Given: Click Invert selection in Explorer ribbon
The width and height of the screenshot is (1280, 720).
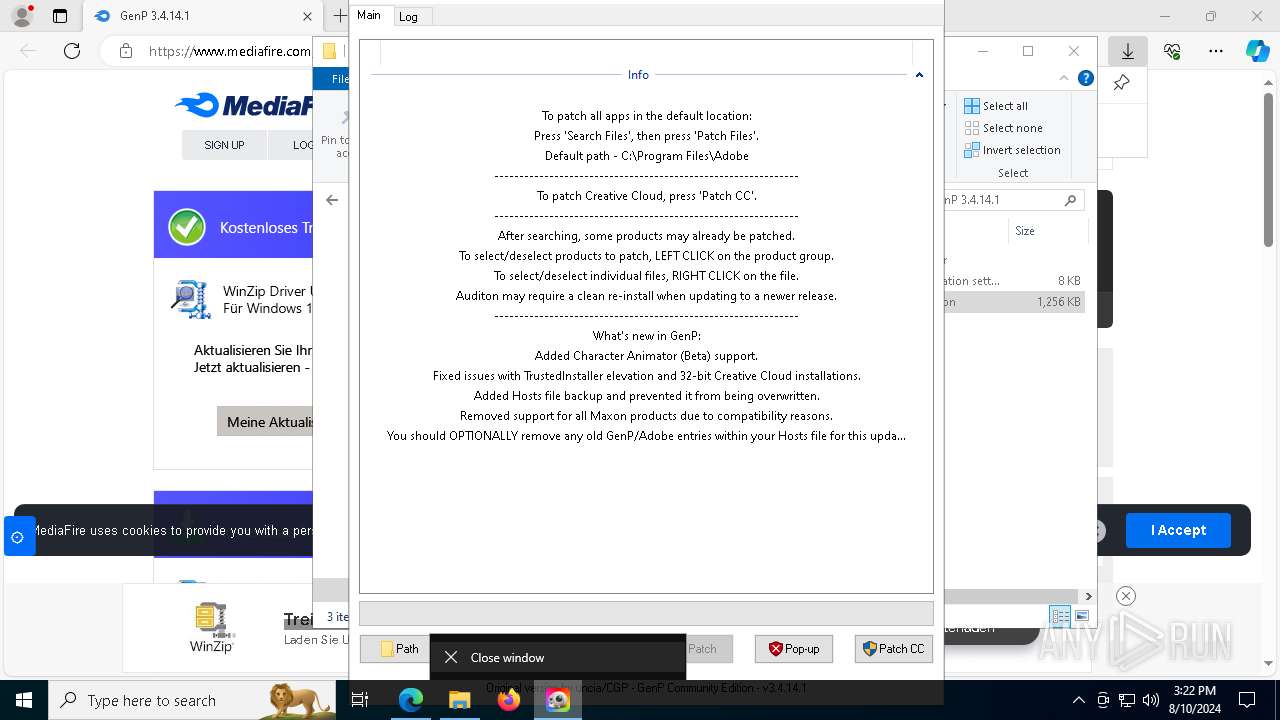Looking at the screenshot, I should [1012, 150].
